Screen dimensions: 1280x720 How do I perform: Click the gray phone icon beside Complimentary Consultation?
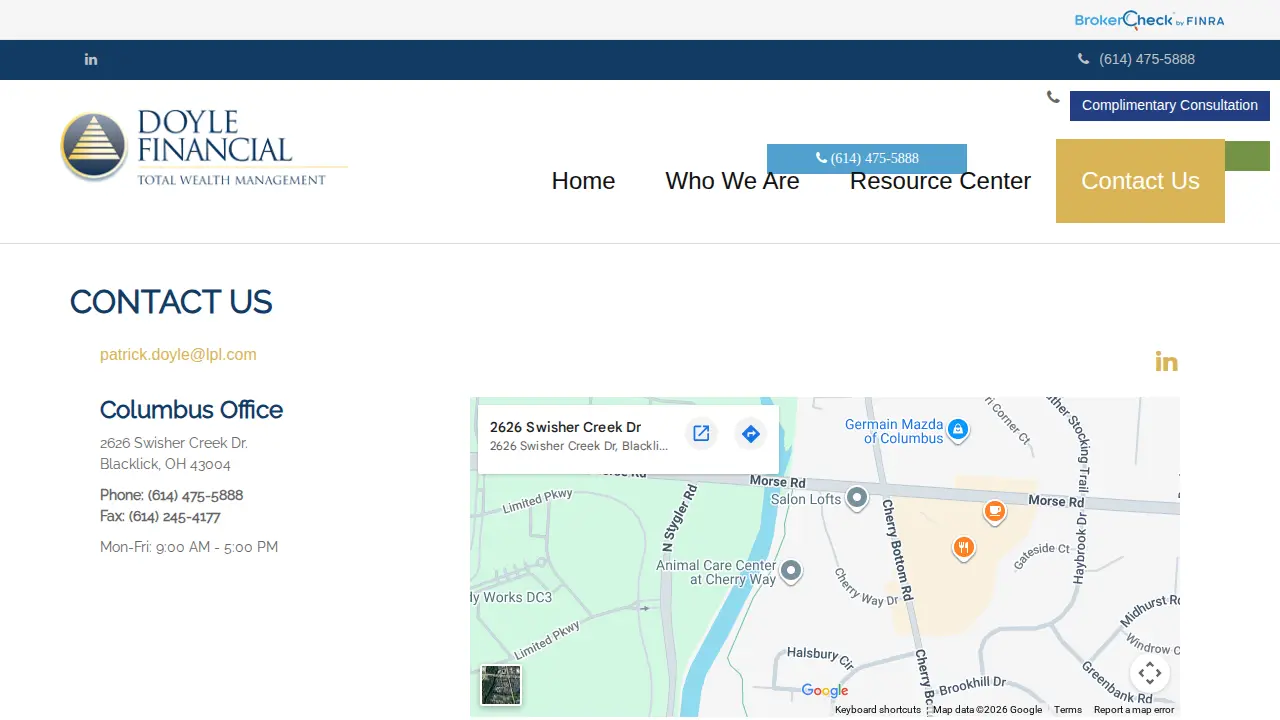[x=1053, y=97]
